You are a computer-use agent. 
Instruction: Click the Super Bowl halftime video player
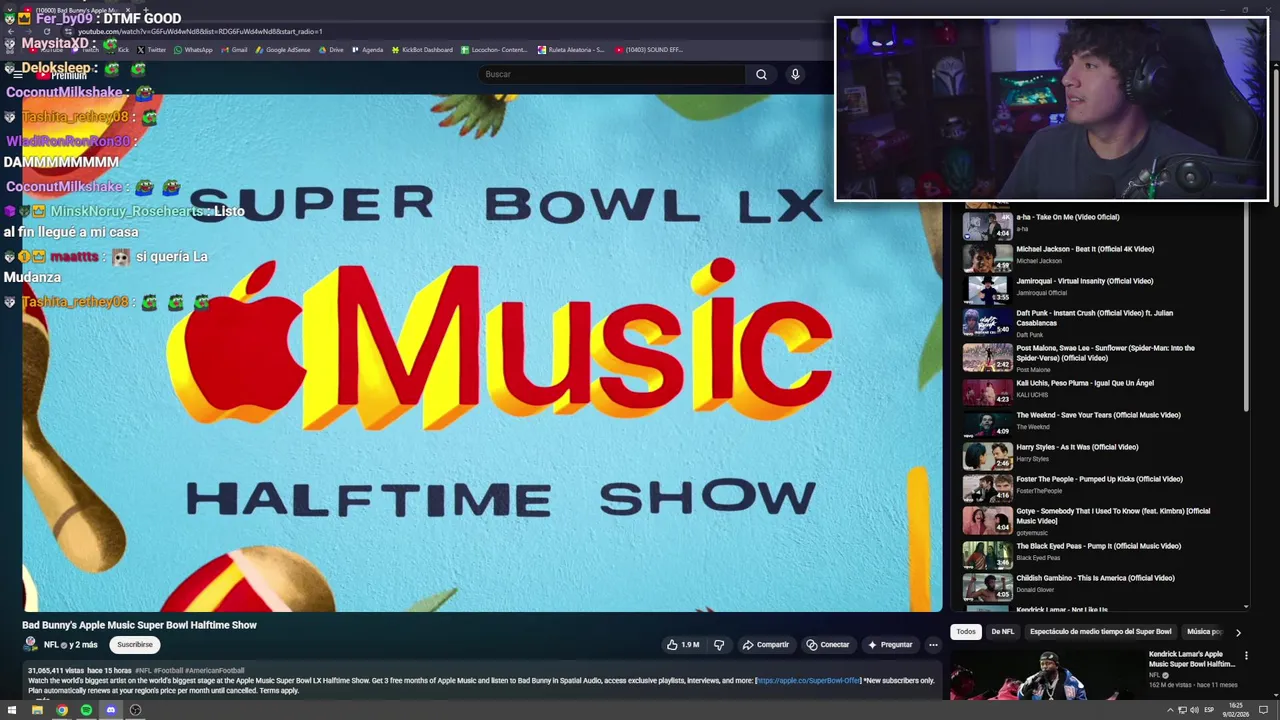point(482,352)
